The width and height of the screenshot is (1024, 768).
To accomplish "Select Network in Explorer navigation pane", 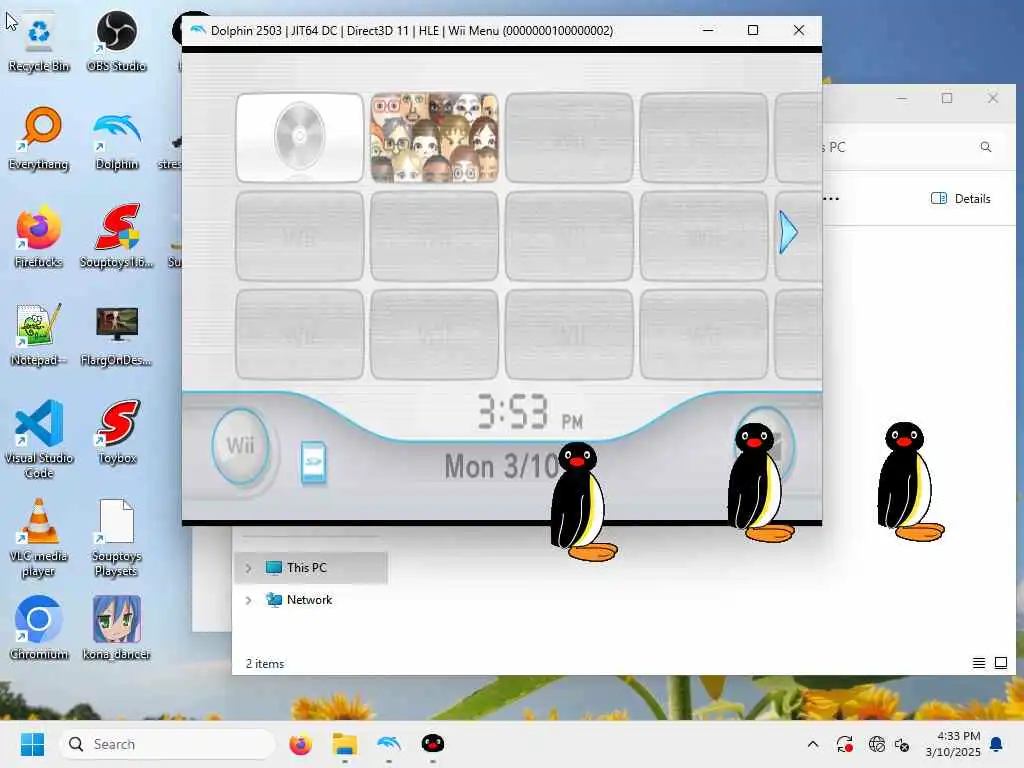I will 311,600.
